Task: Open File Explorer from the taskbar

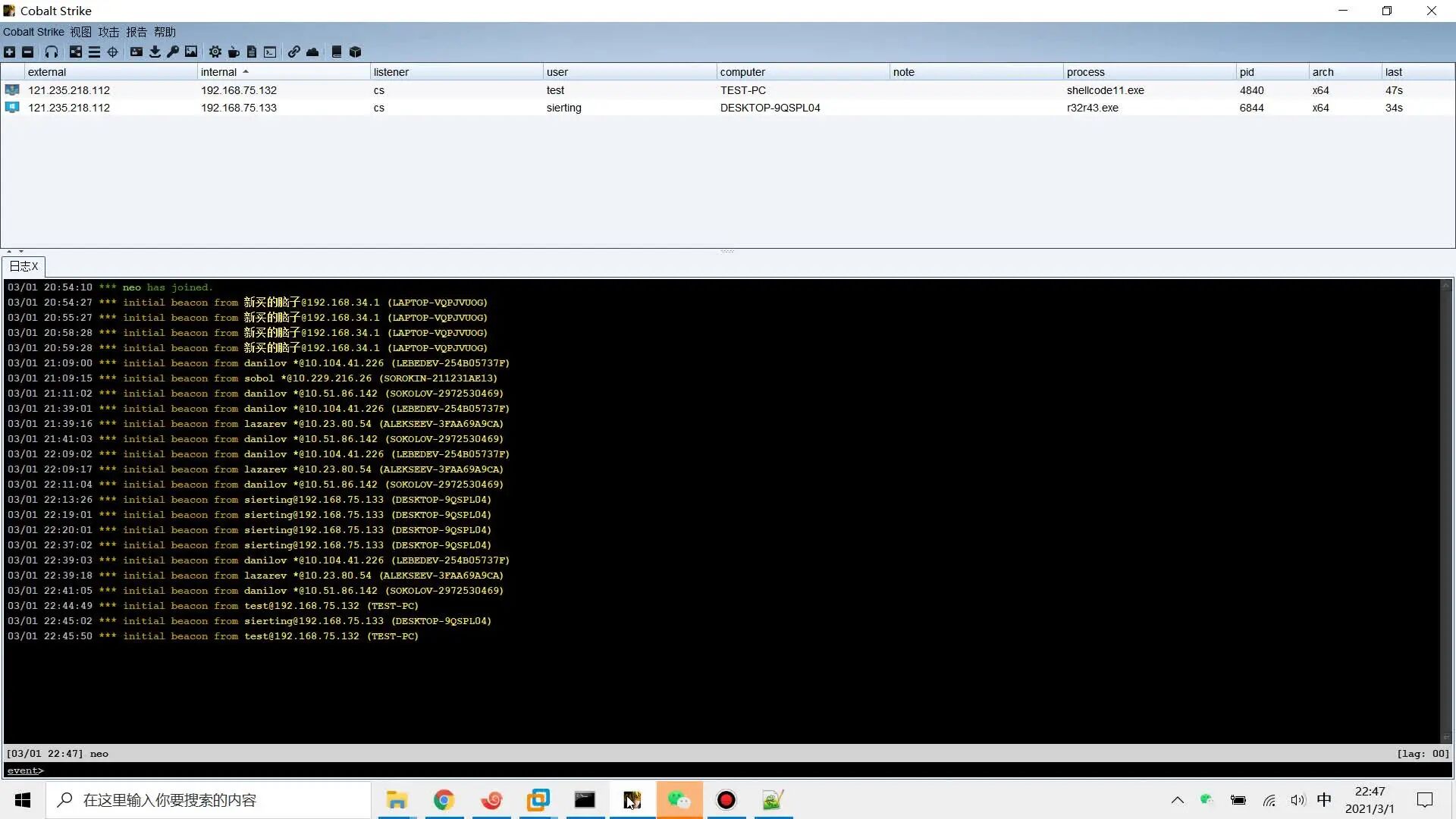Action: point(397,800)
